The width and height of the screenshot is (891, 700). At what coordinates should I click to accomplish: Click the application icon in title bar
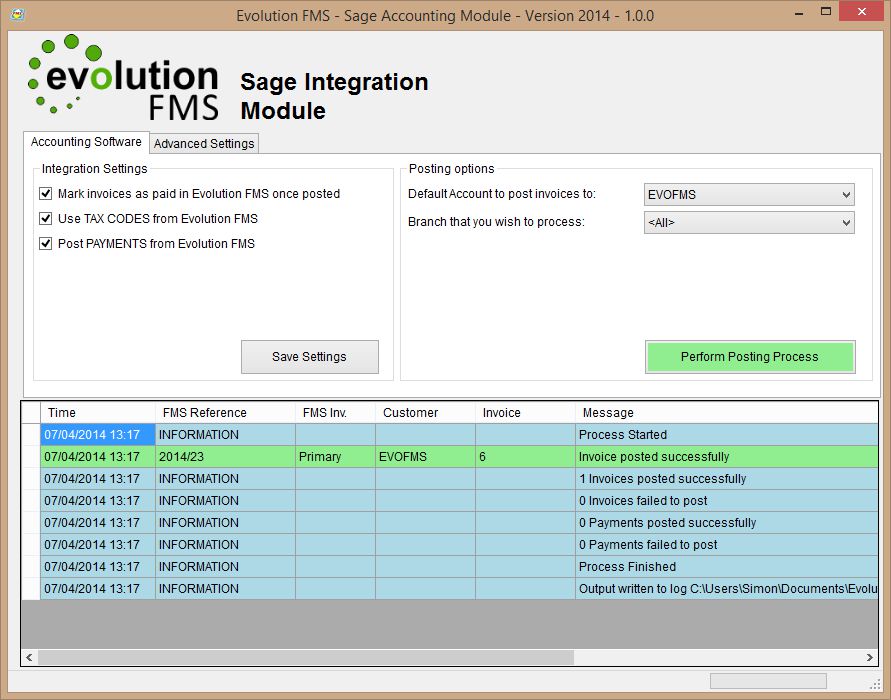[x=17, y=14]
